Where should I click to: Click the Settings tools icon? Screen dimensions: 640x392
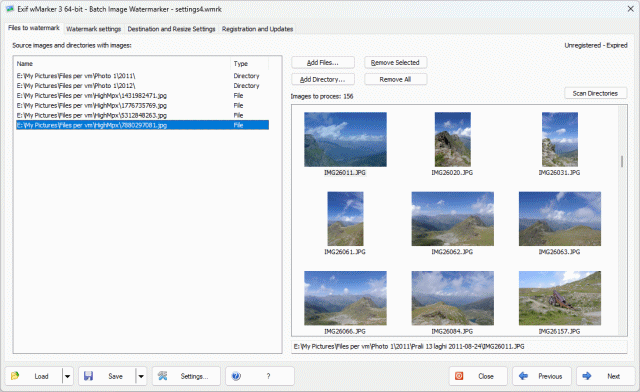point(162,376)
